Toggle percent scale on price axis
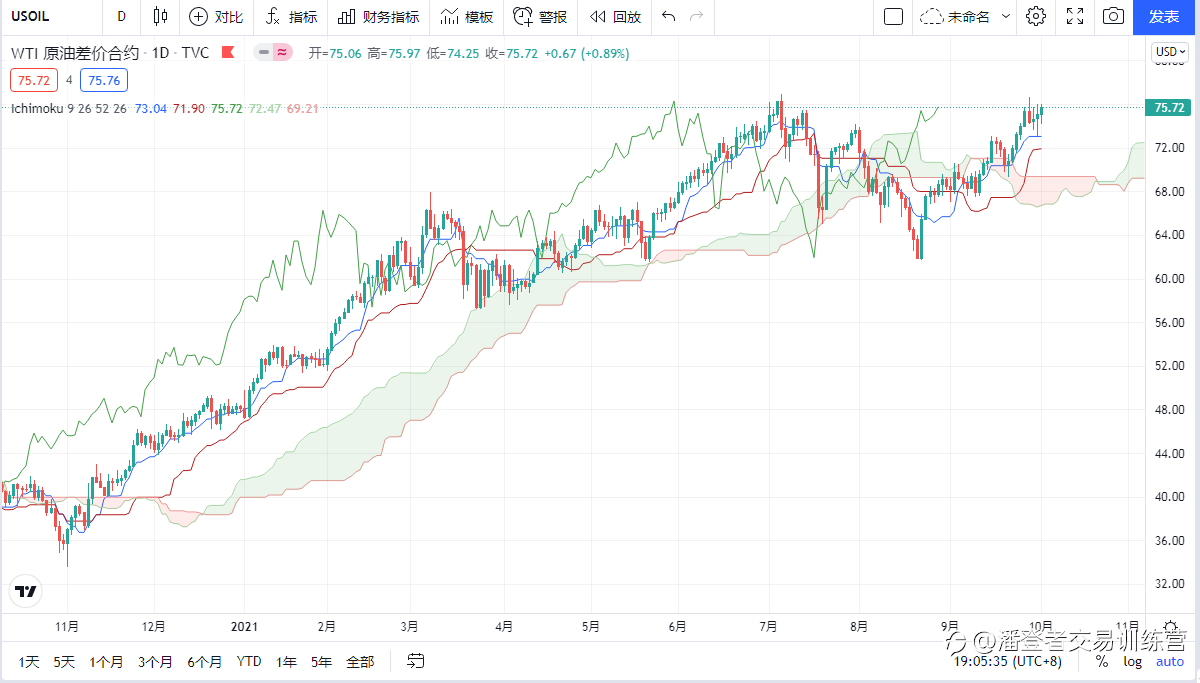The width and height of the screenshot is (1200, 683). coord(1102,661)
